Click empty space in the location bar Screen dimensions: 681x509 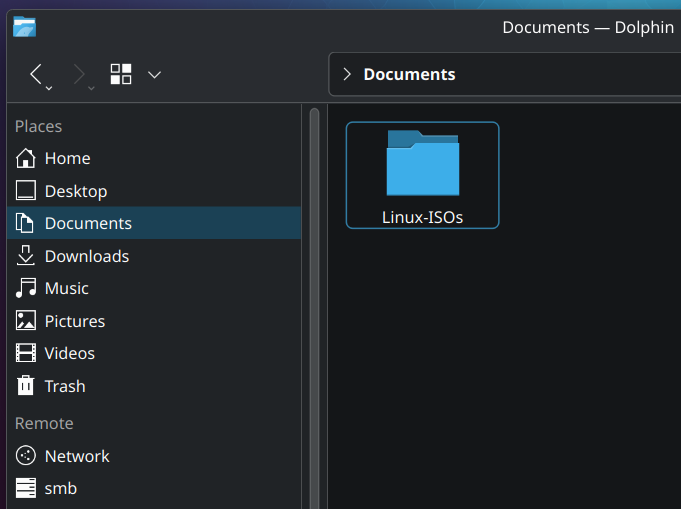click(570, 74)
